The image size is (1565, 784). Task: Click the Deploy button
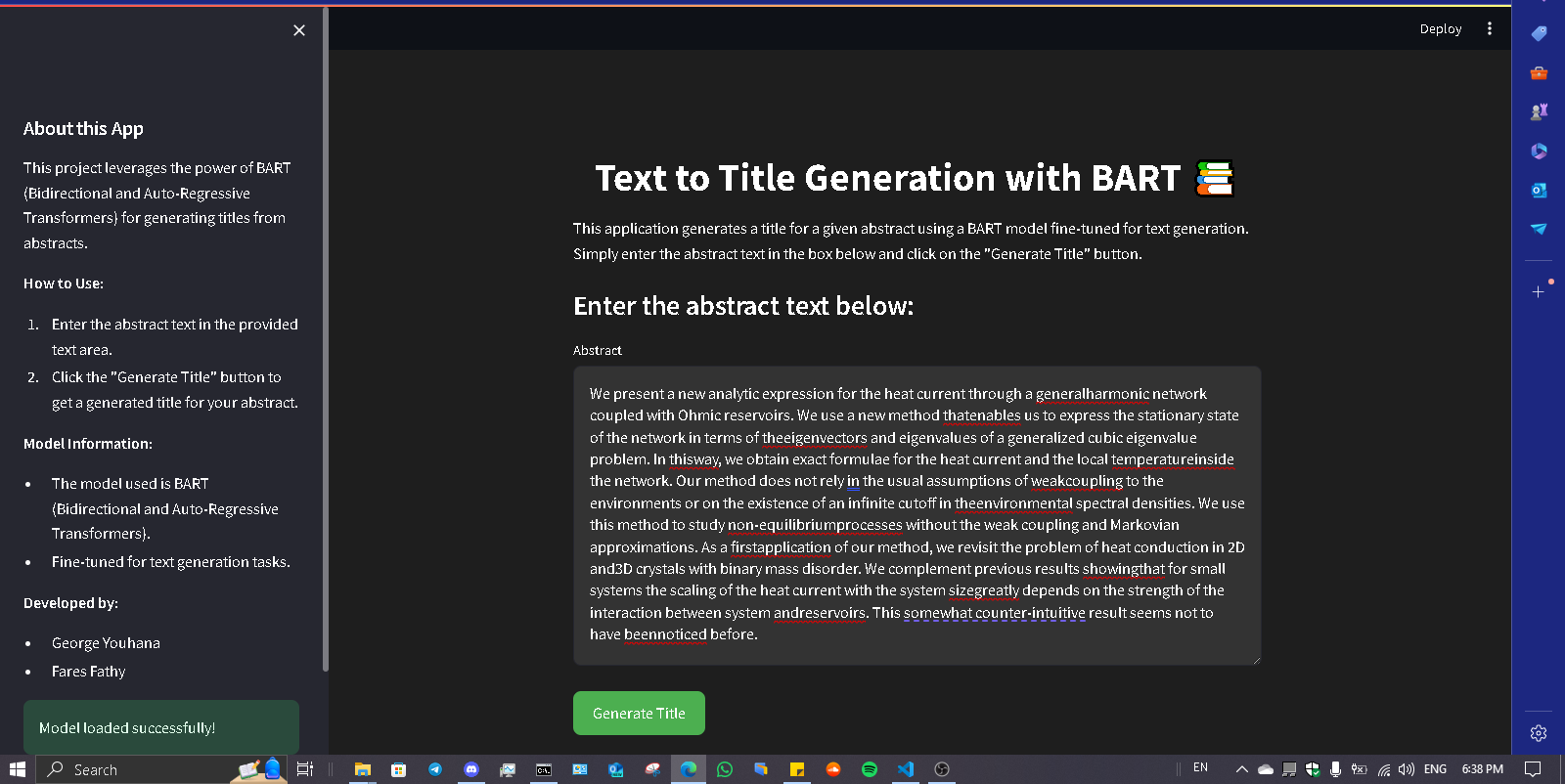[1441, 29]
